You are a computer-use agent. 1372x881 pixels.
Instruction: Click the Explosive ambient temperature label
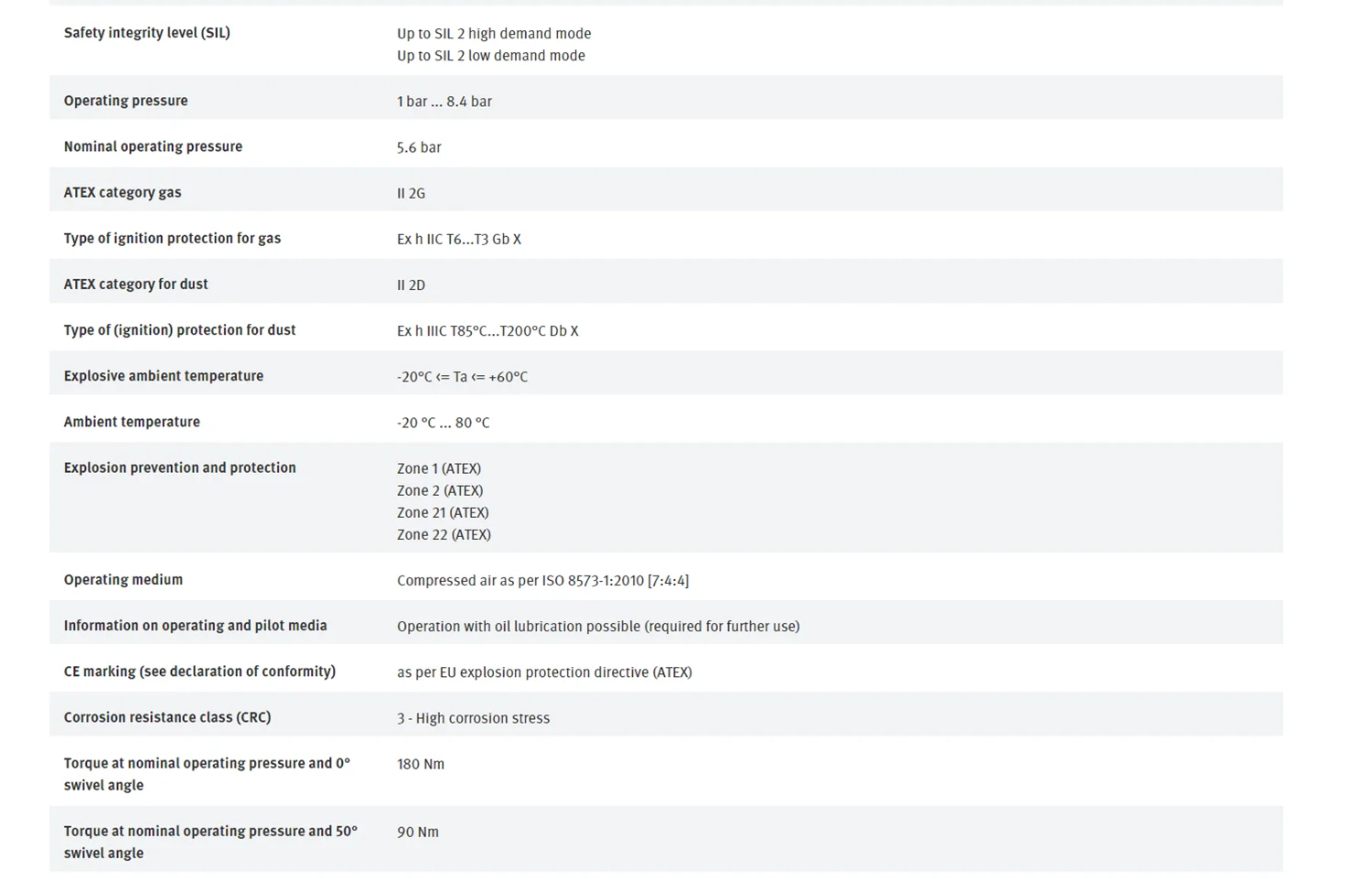click(163, 376)
